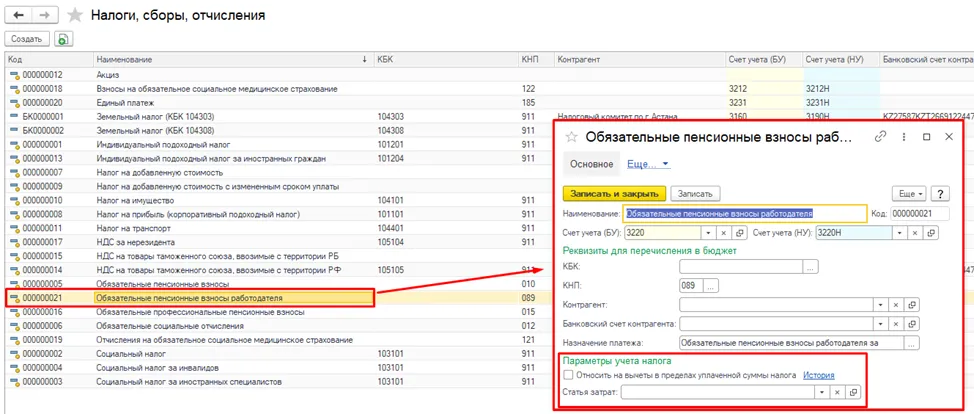Click cell 3212Н in Счет учета (НУ)
This screenshot has height=414, width=974.
[x=840, y=89]
